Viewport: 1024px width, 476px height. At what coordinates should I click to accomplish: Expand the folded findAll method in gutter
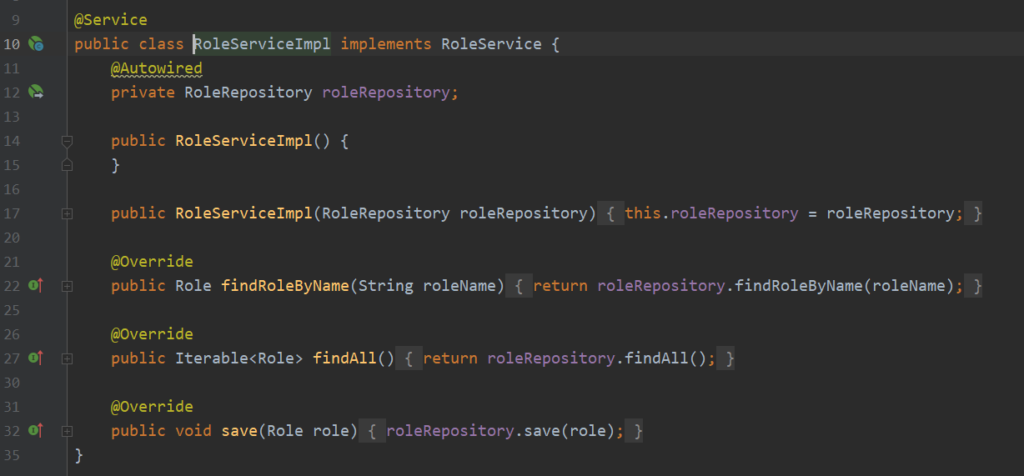(67, 358)
